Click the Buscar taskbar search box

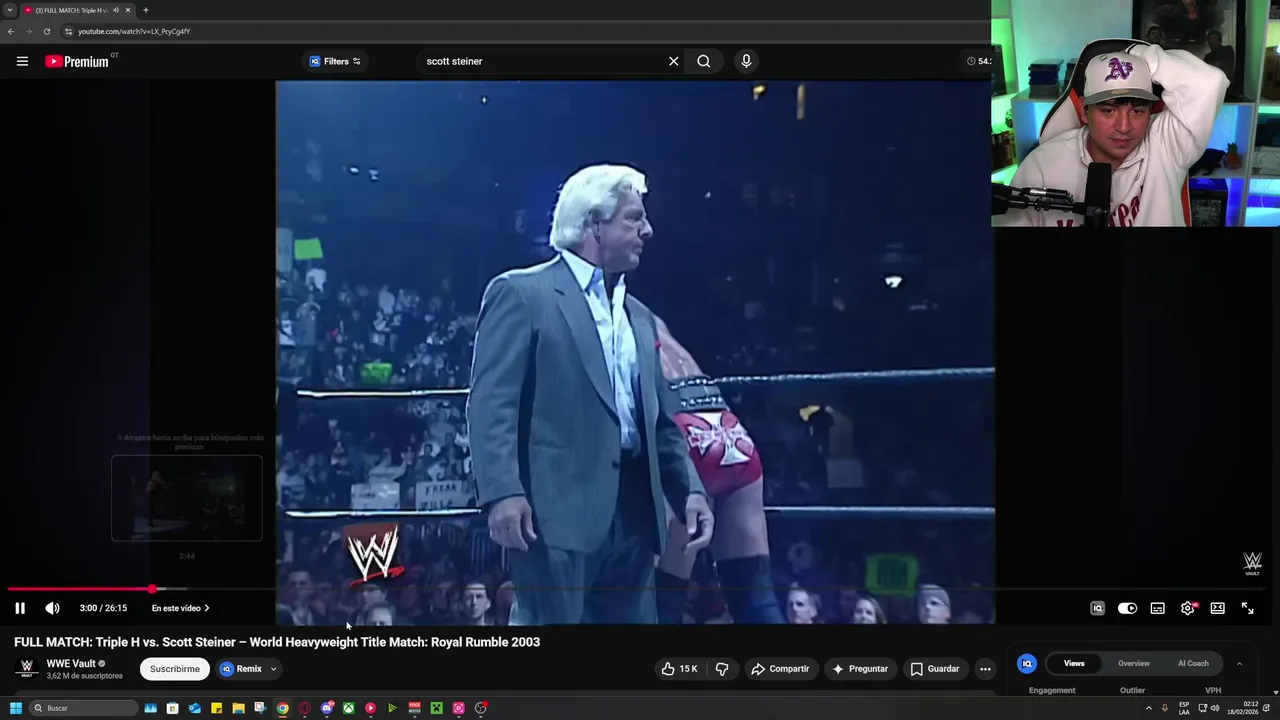click(x=82, y=708)
